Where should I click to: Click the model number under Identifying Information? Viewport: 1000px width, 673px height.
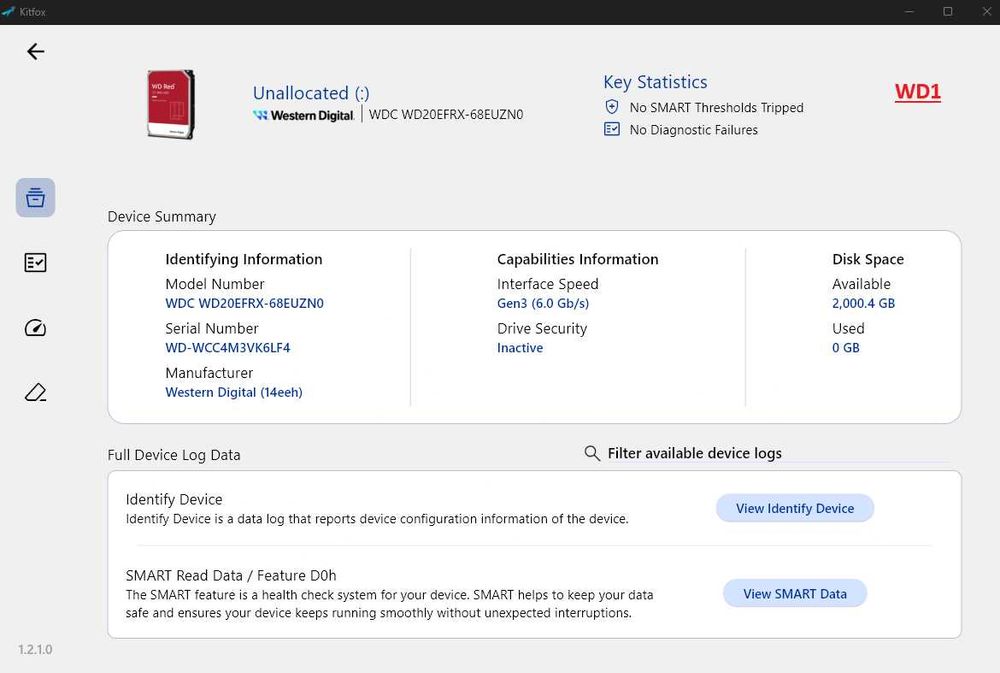(x=244, y=303)
